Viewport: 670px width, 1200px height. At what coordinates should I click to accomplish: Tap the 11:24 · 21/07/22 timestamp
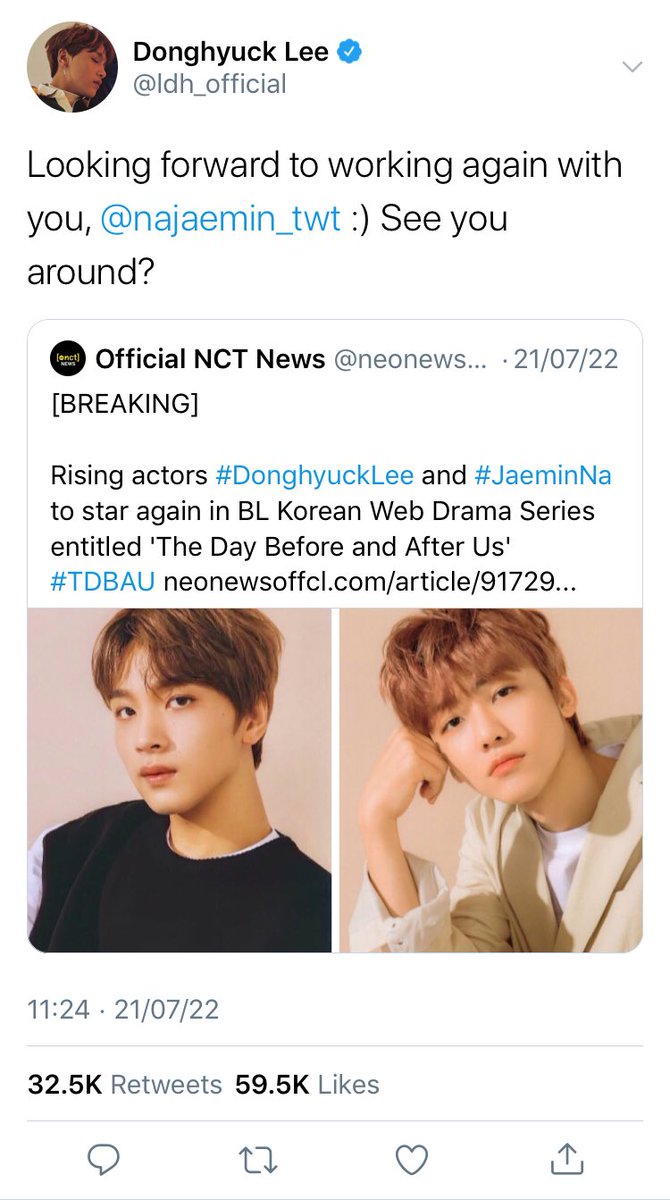(x=123, y=1009)
